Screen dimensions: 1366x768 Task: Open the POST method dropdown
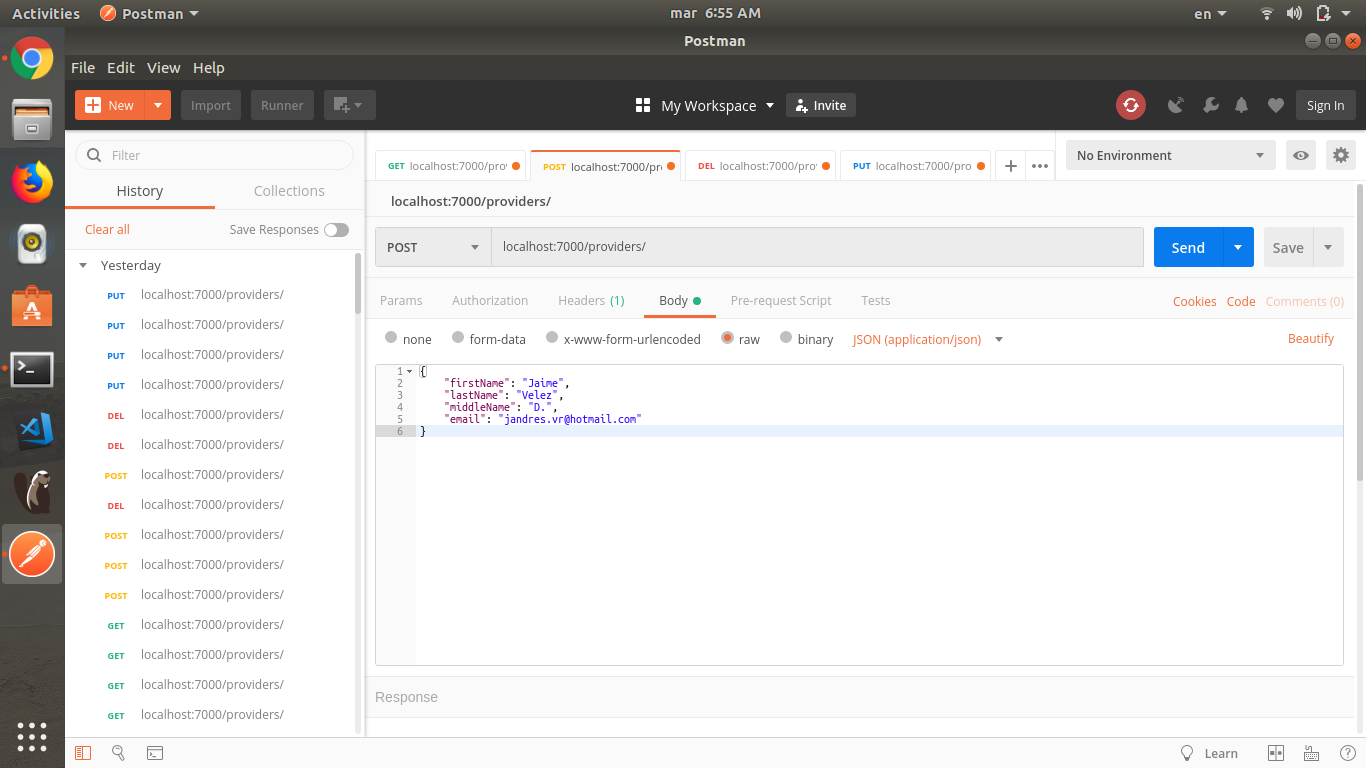click(x=433, y=247)
